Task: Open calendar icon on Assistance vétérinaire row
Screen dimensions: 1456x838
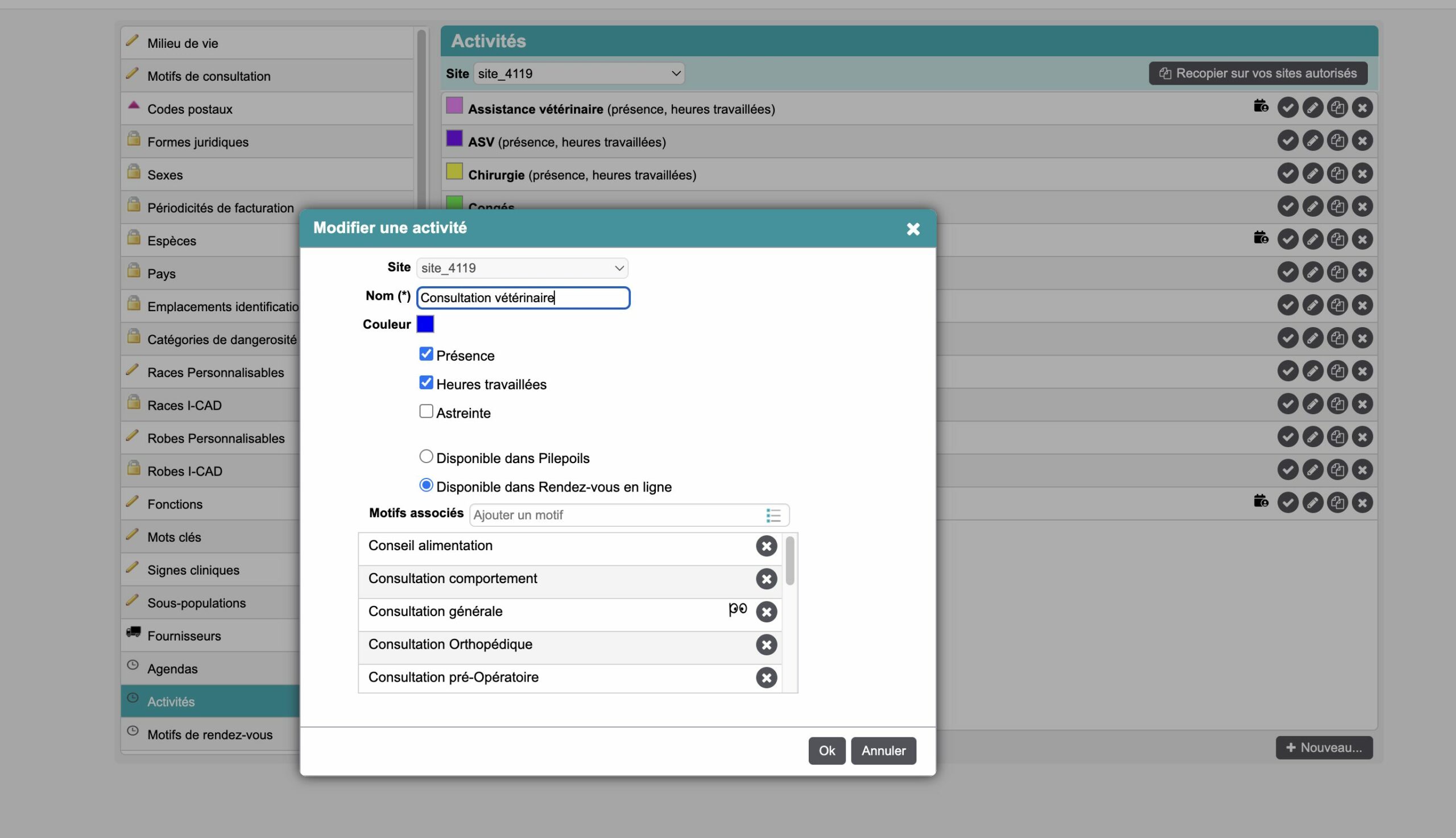Action: click(x=1260, y=106)
